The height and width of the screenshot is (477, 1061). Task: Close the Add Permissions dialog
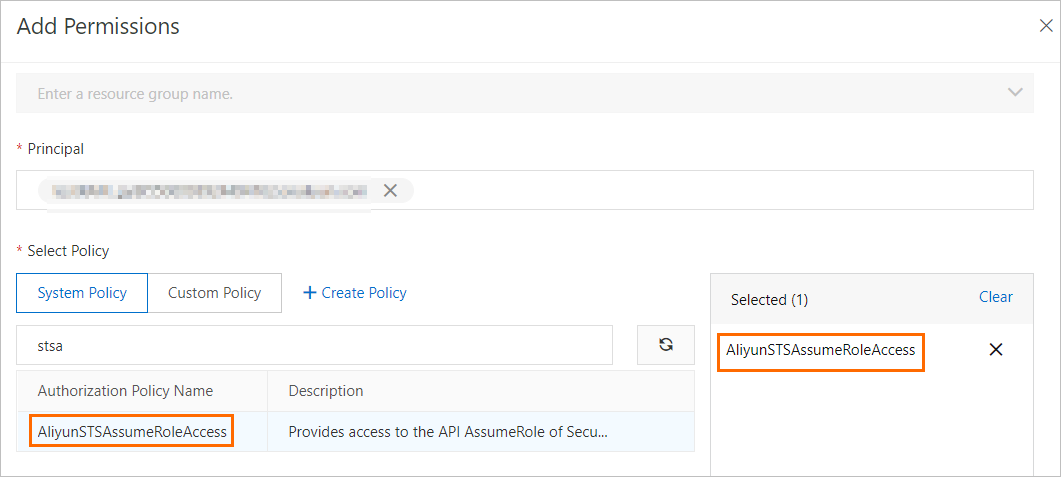pos(1046,27)
